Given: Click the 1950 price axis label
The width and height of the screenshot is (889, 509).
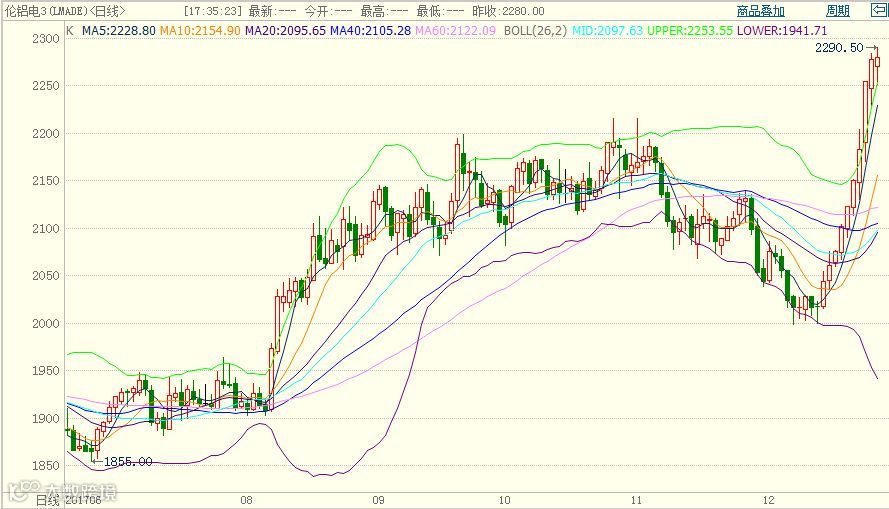Looking at the screenshot, I should point(45,371).
